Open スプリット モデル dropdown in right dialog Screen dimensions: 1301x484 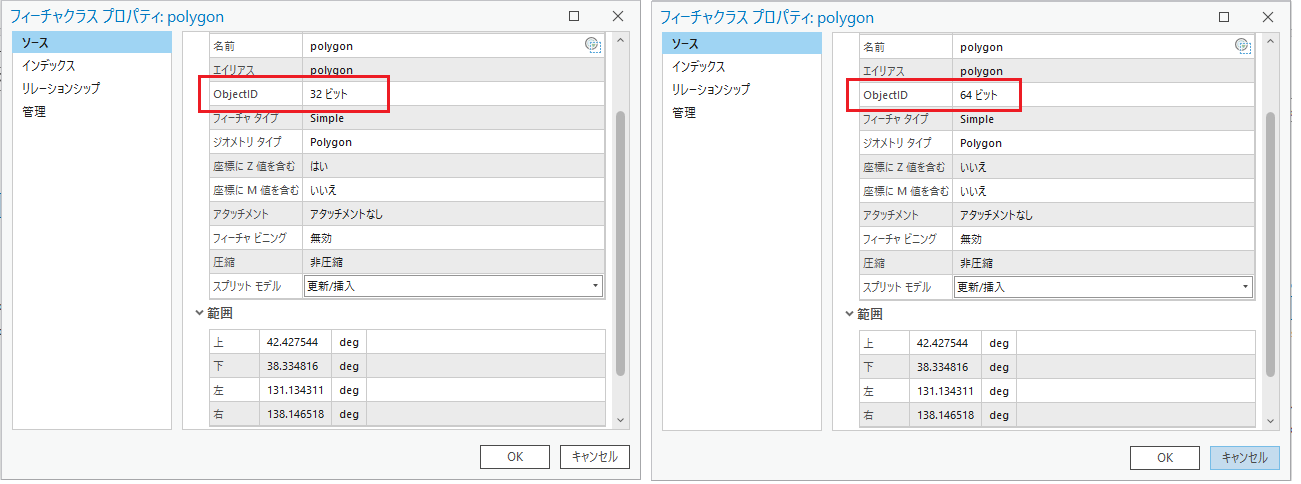coord(1103,287)
